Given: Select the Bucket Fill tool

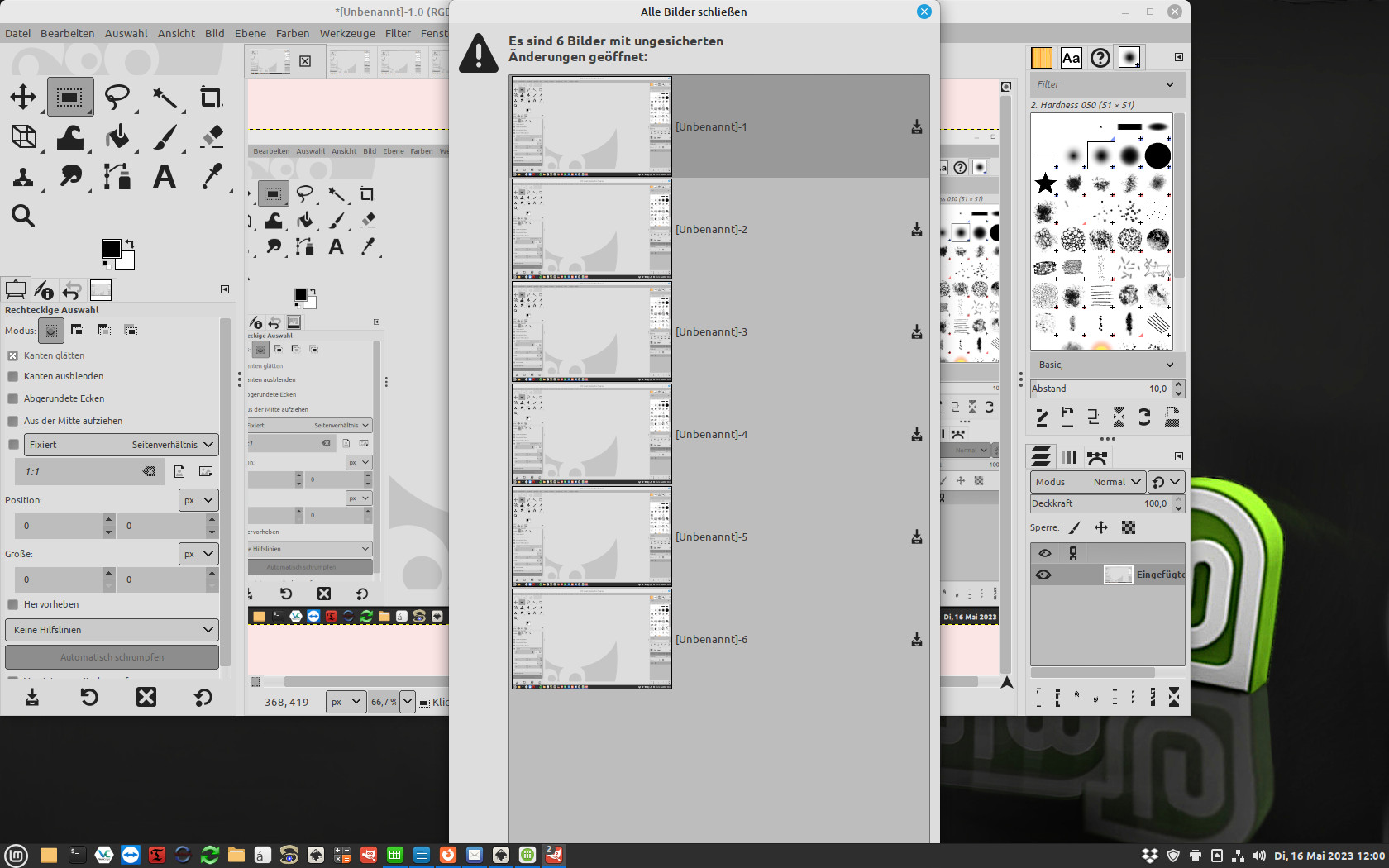Looking at the screenshot, I should pos(117,136).
